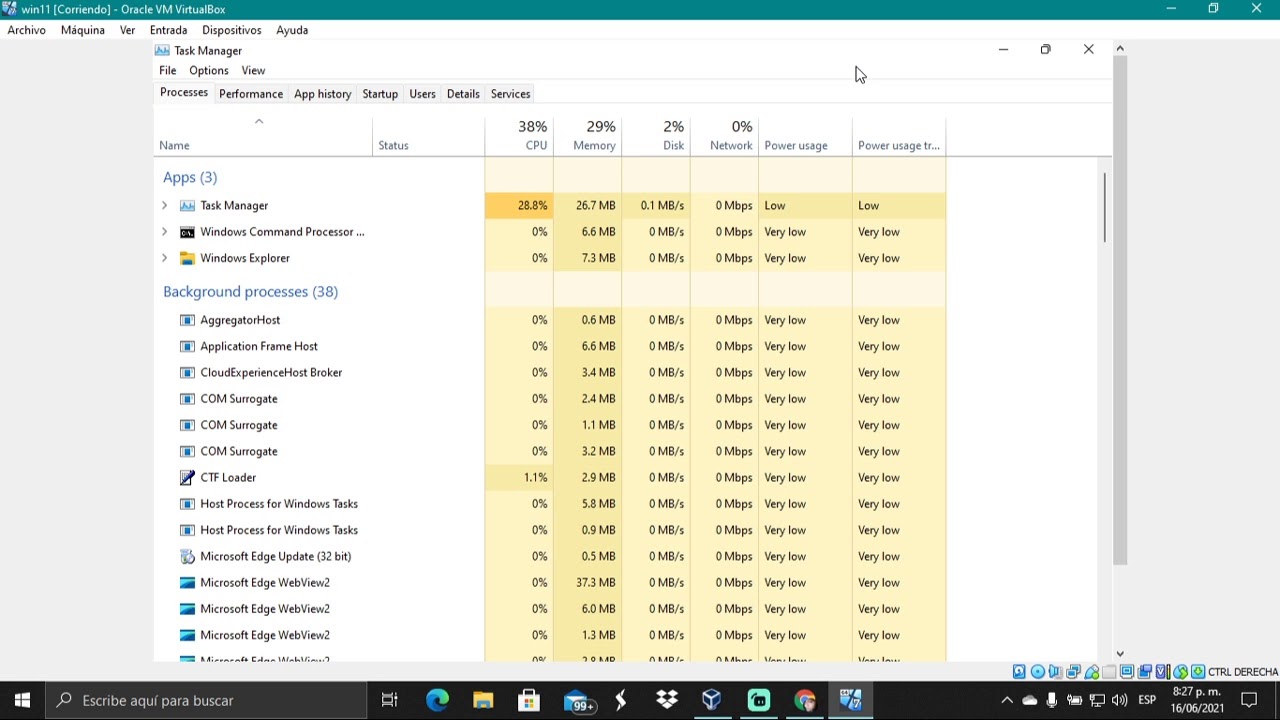Switch to the Performance tab
Screen dimensions: 1280x720
[251, 94]
